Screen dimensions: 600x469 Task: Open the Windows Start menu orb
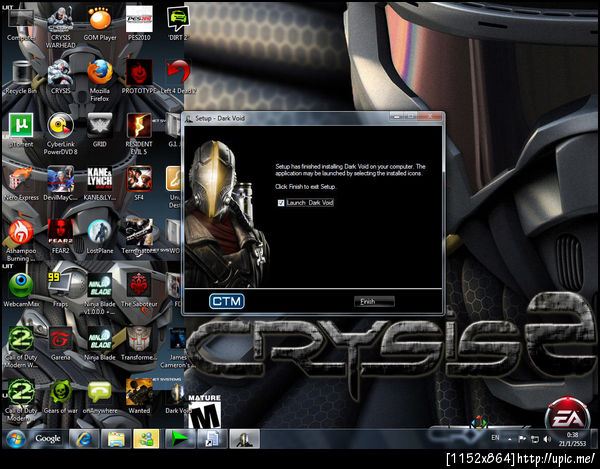coord(15,439)
